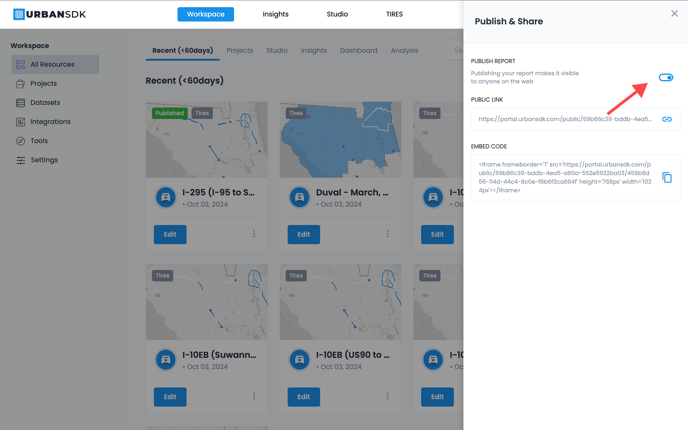Click car icon on I-10EB (US90 to... card
This screenshot has width=688, height=430.
tap(300, 360)
